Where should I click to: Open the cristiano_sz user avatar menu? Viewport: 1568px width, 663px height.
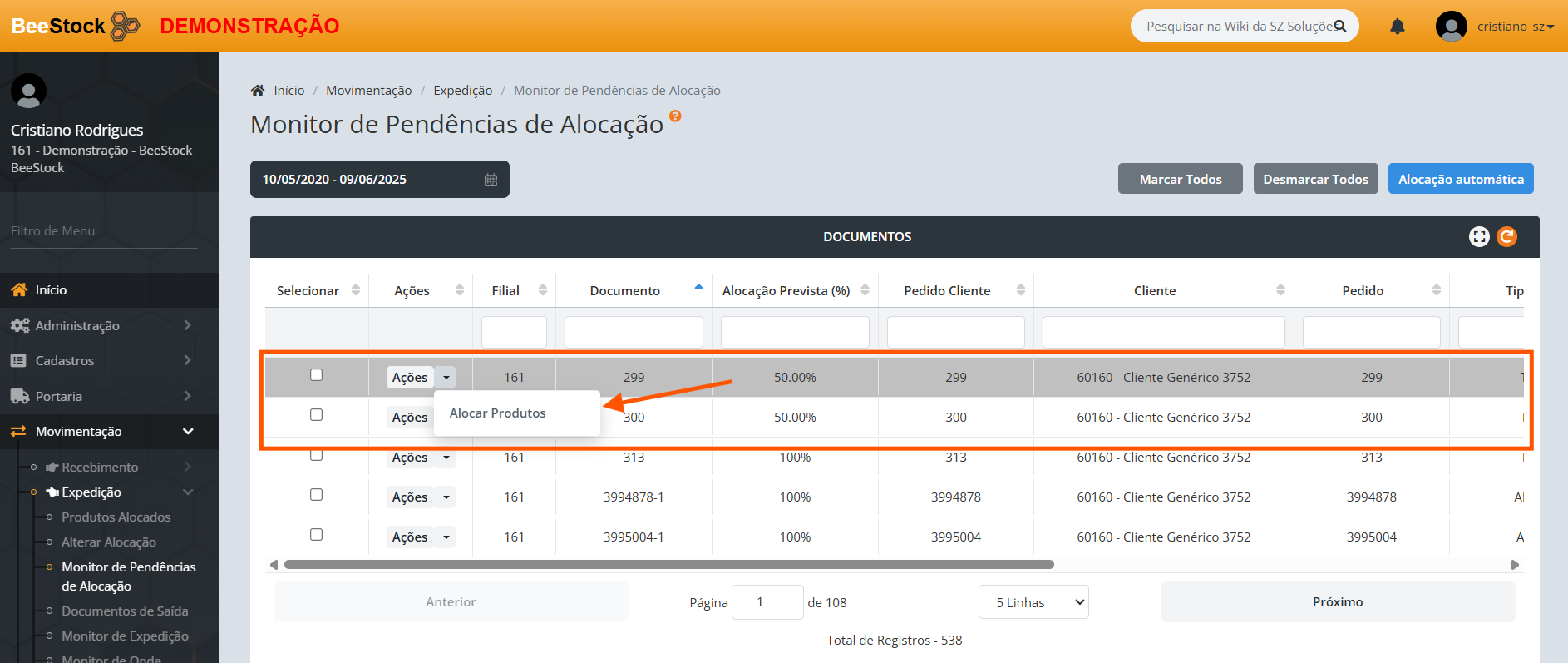pos(1451,27)
